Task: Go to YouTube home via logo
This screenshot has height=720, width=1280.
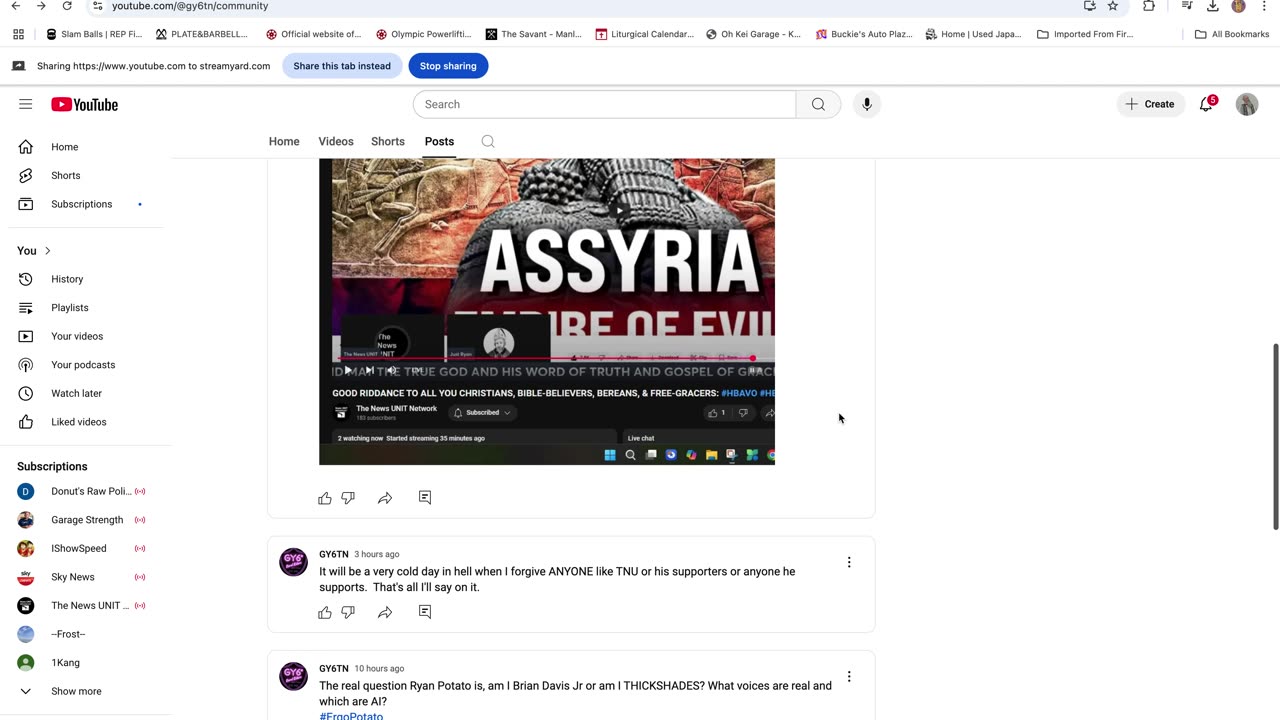Action: 85,104
